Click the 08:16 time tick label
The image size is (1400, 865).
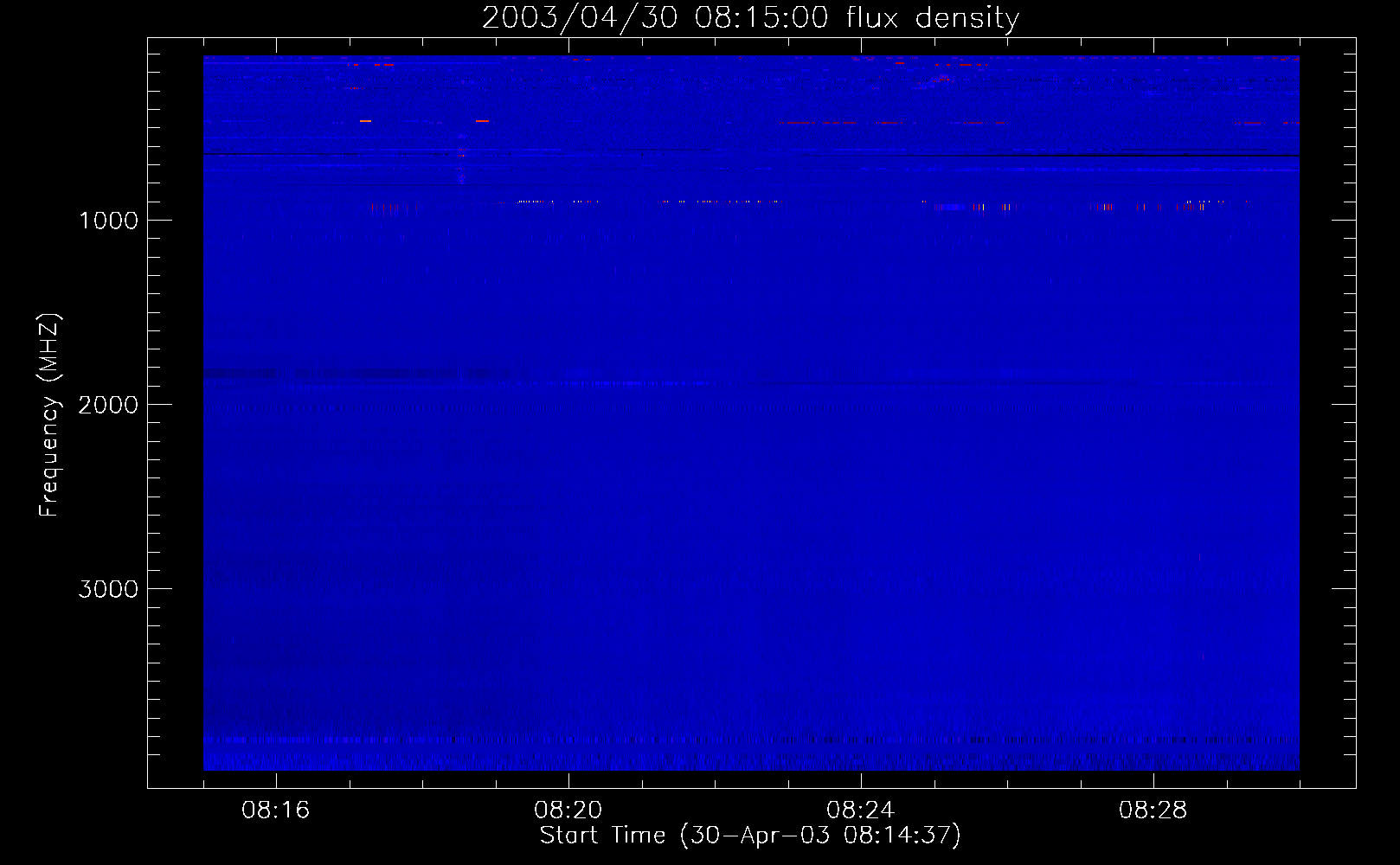point(276,810)
